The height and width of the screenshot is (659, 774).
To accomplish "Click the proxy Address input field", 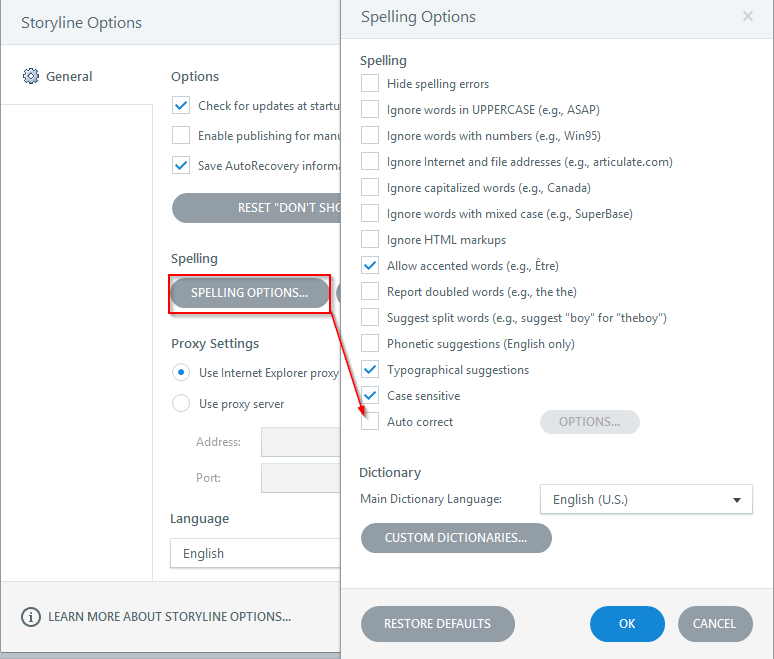I will [x=301, y=442].
